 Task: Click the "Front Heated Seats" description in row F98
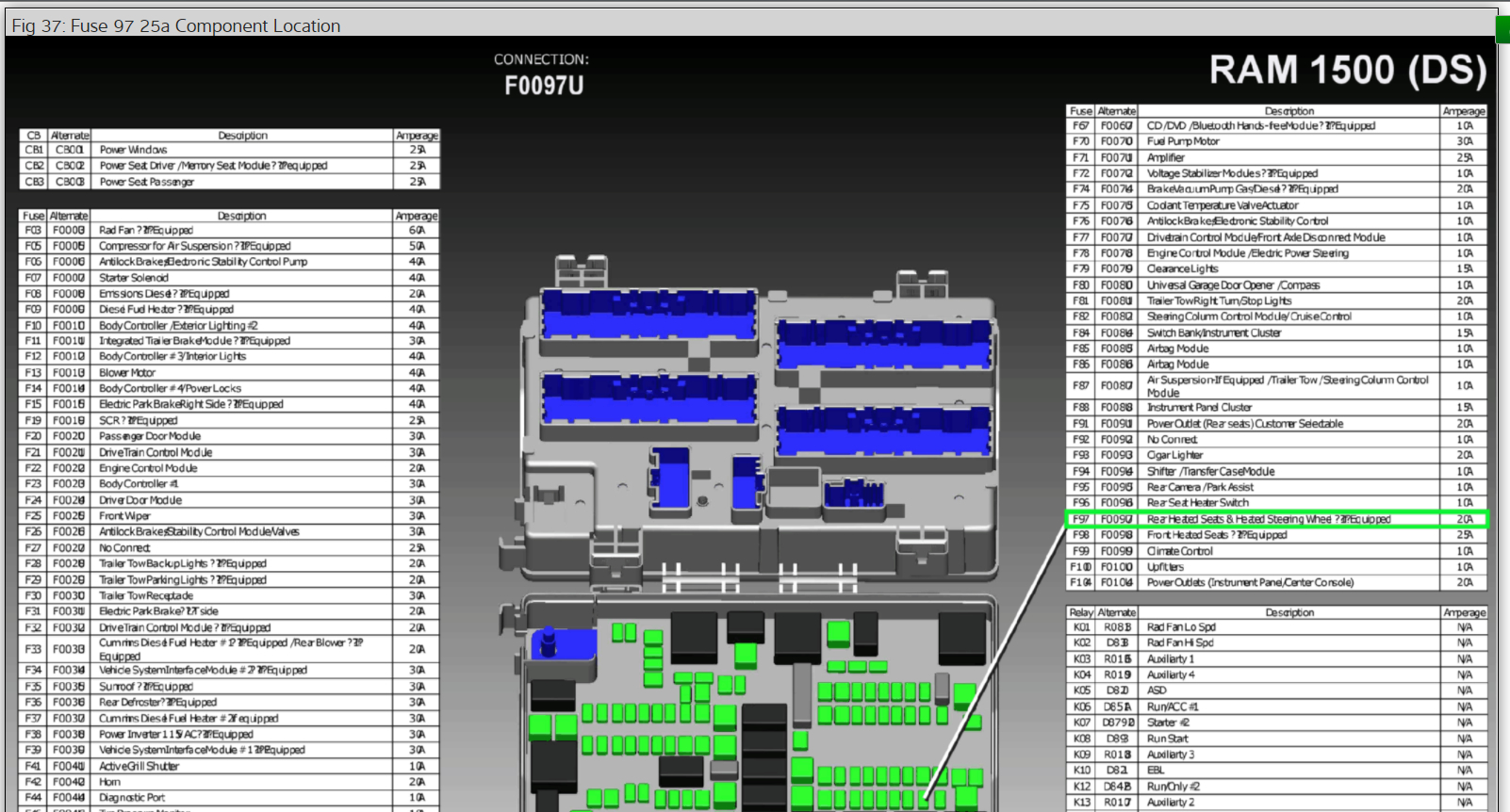[1217, 535]
